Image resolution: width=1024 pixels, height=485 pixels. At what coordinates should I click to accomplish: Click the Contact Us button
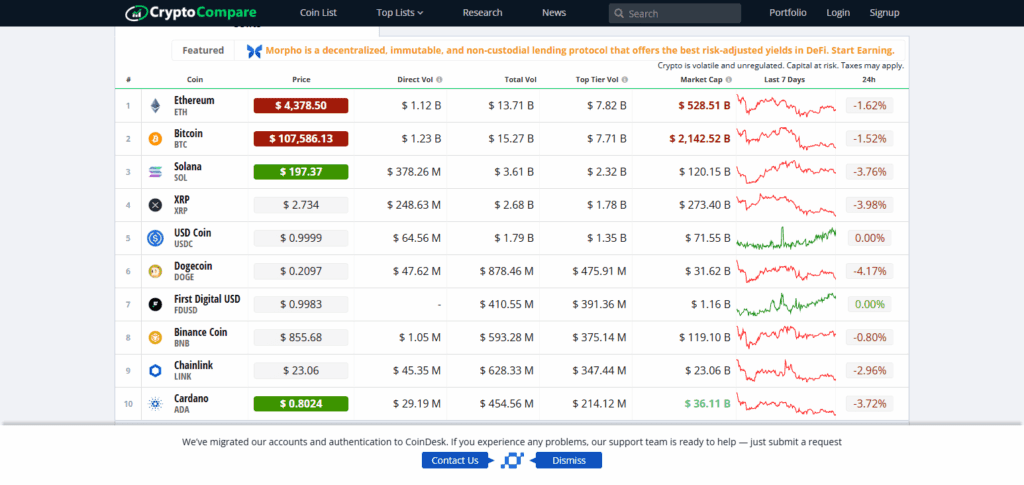coord(455,461)
